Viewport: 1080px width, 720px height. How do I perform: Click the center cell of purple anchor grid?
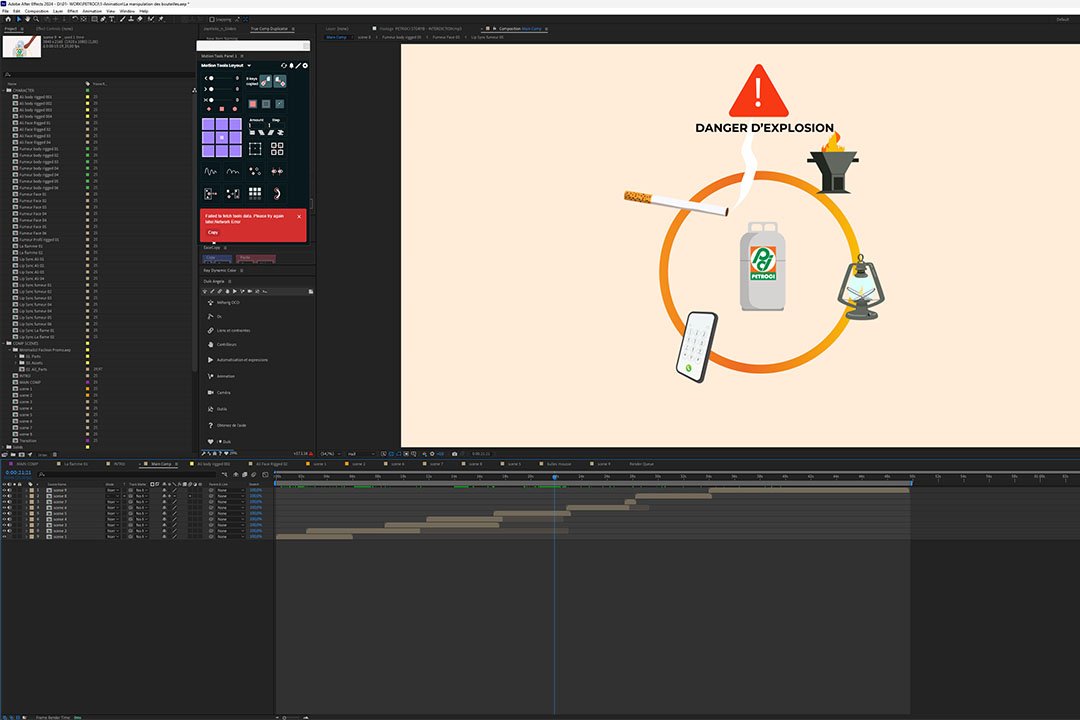click(222, 137)
